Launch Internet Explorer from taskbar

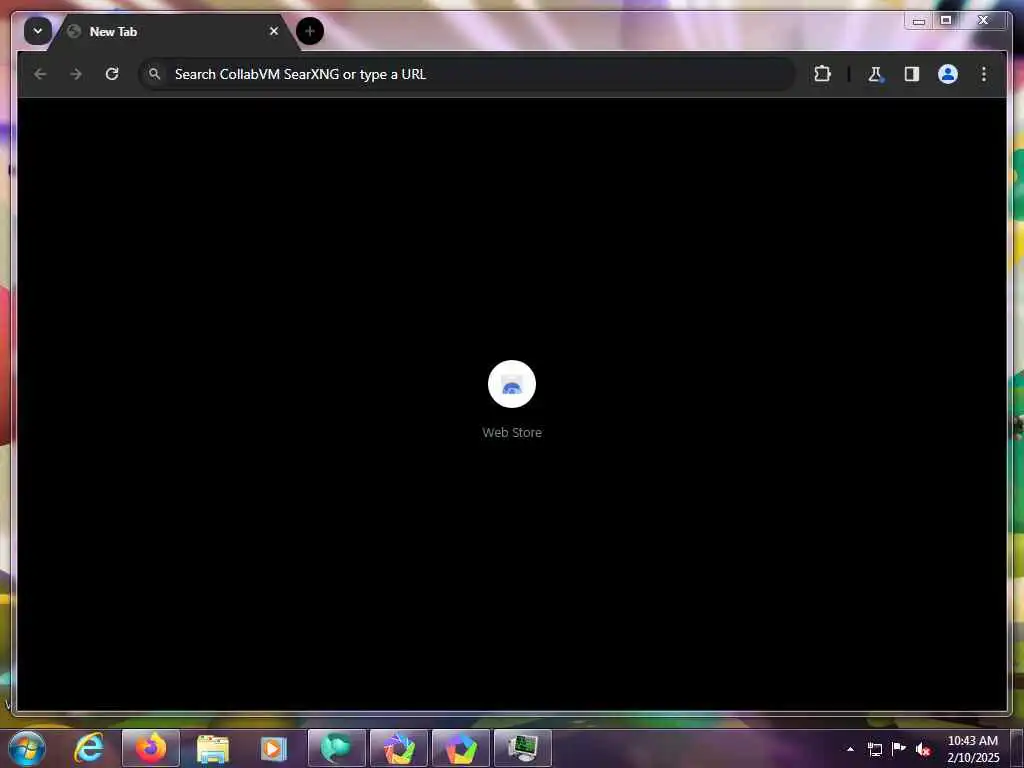point(89,748)
